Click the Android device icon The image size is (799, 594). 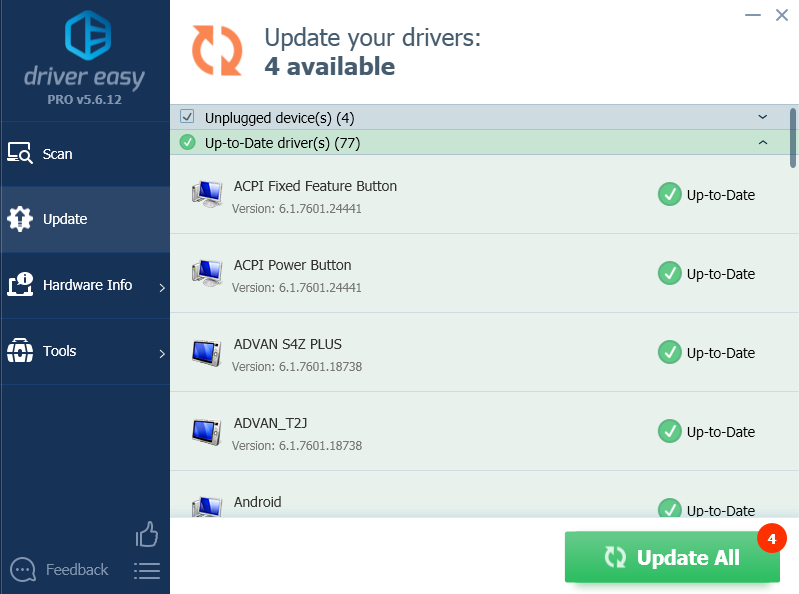pos(207,507)
